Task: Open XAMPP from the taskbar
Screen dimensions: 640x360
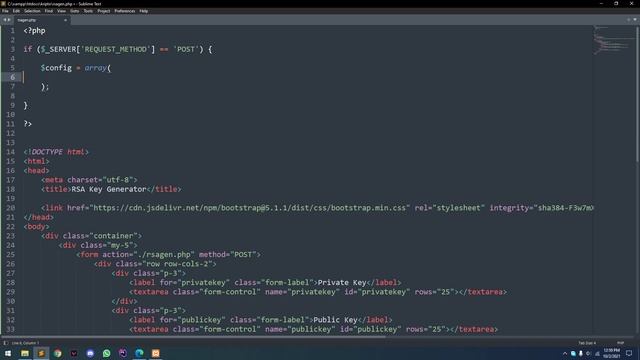Action: click(156, 353)
